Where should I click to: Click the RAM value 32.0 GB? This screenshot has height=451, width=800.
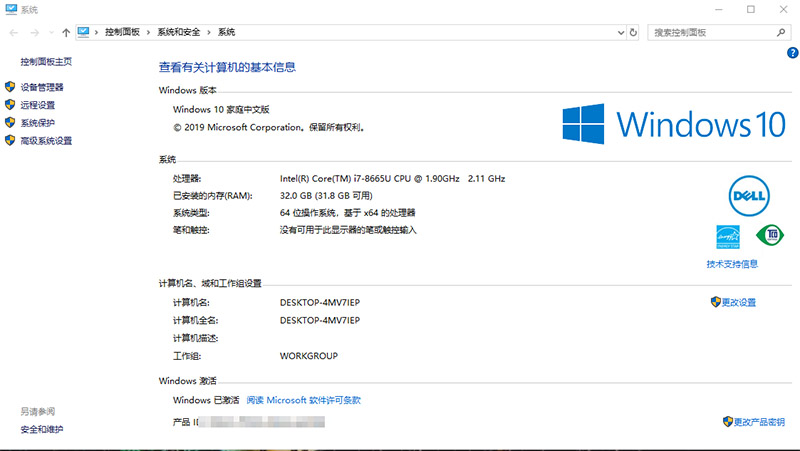[326, 196]
